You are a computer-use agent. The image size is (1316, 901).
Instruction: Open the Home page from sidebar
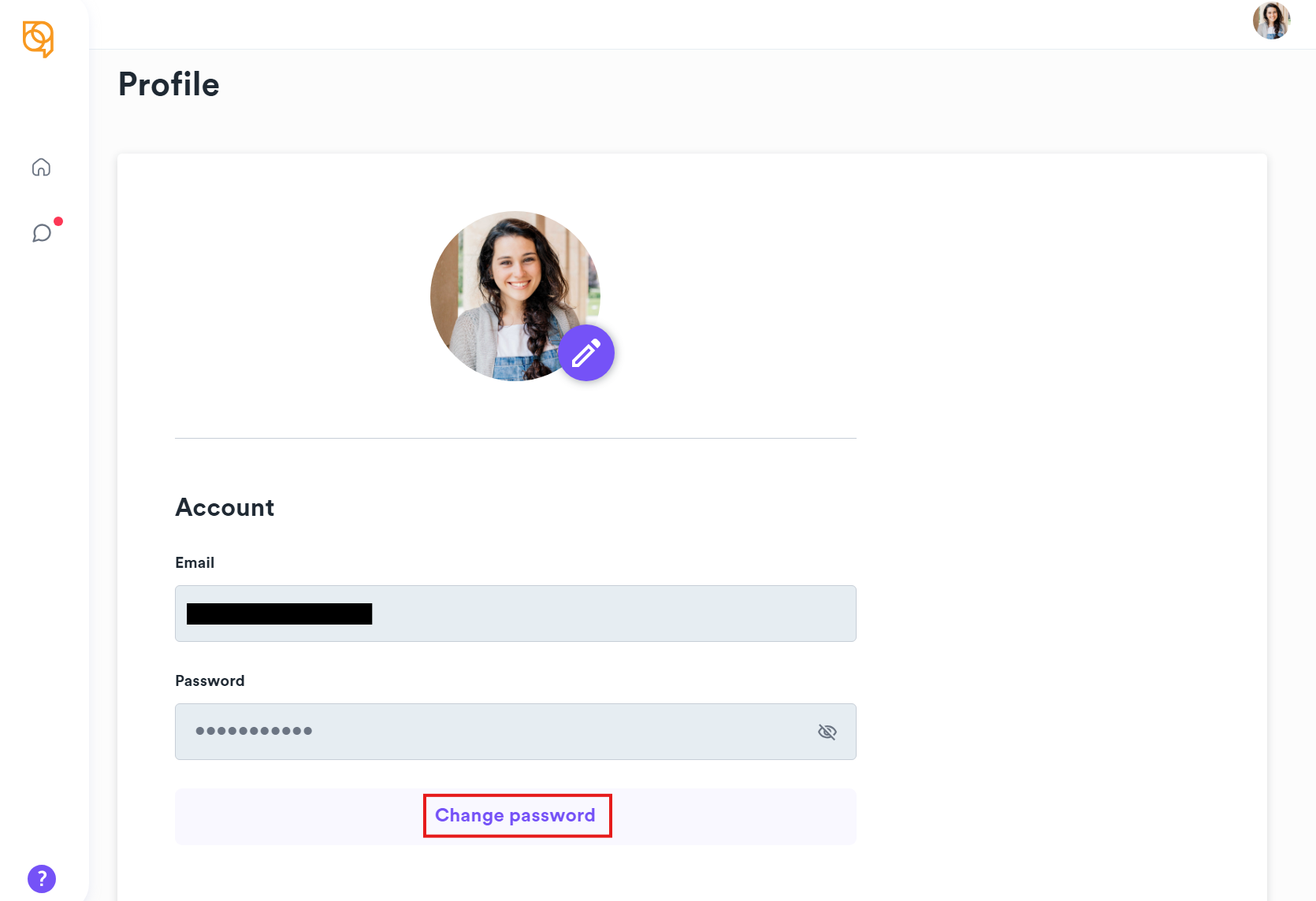pyautogui.click(x=41, y=167)
